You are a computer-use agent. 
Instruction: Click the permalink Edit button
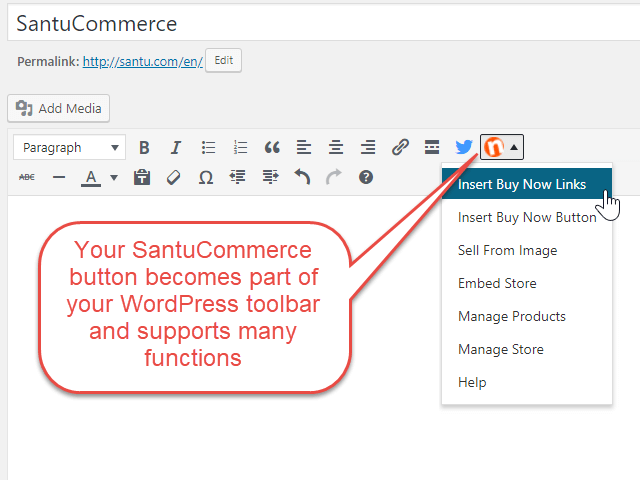pos(224,60)
